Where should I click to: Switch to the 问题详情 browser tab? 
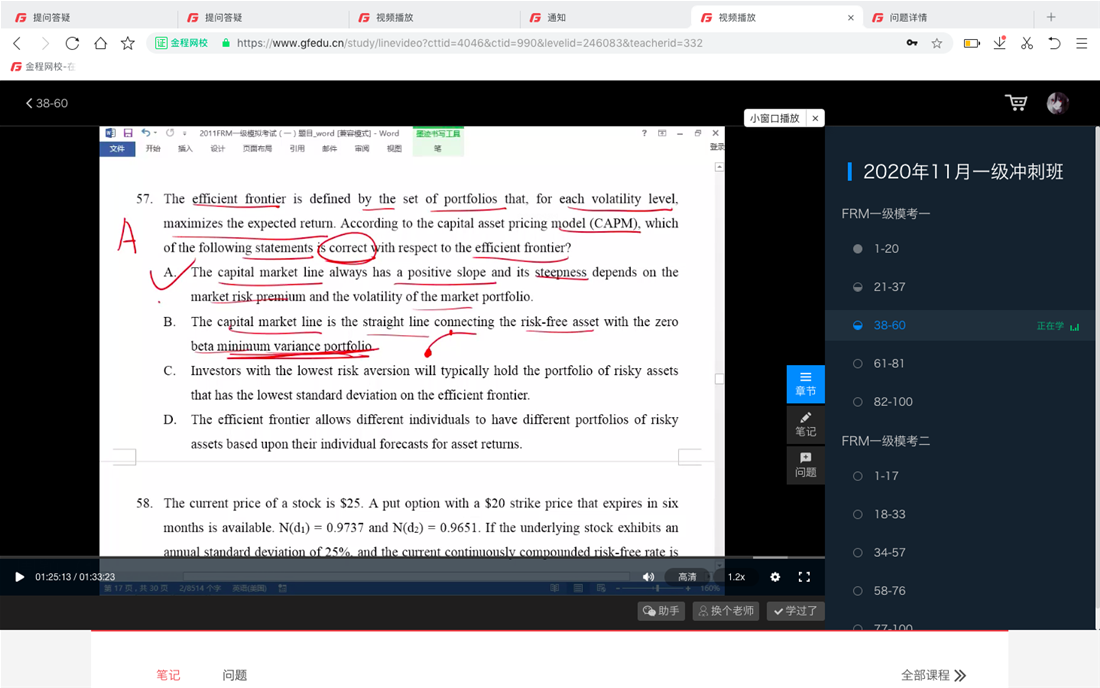[x=949, y=18]
